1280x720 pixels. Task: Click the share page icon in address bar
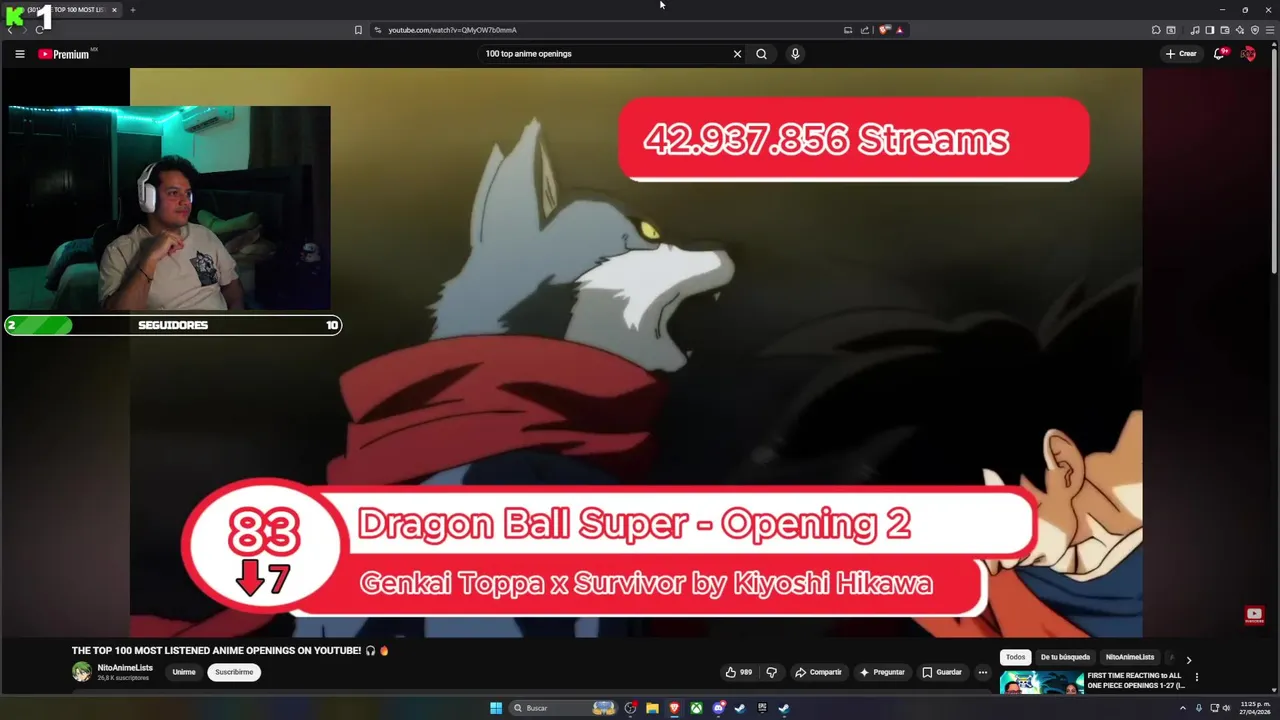(864, 30)
